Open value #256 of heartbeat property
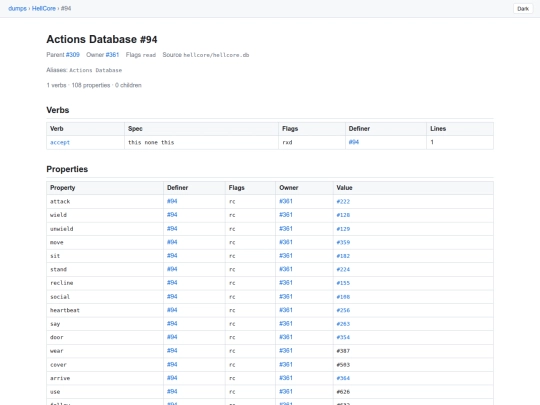Viewport: 540px width, 405px height. pos(343,310)
